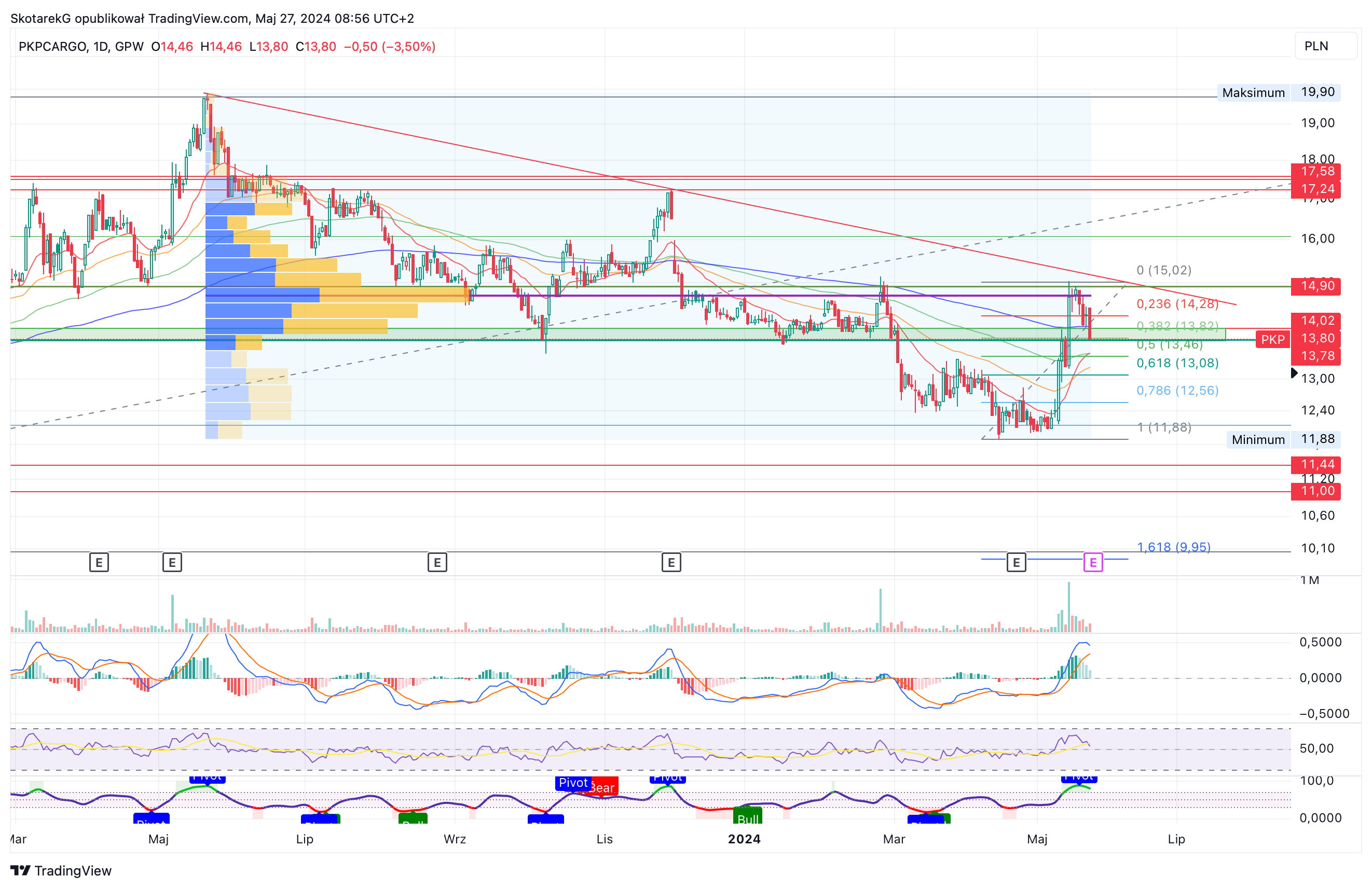Click the red 17,24 price level label

point(1316,189)
